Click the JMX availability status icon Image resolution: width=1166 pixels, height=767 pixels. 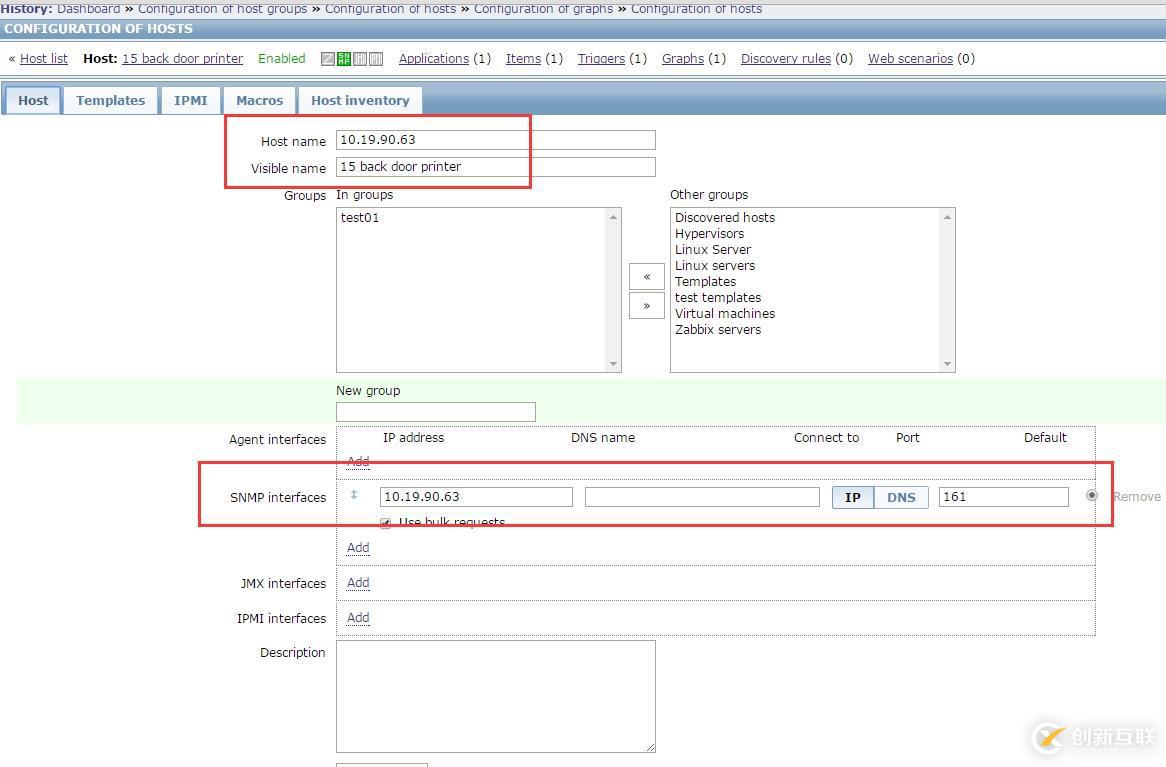360,59
